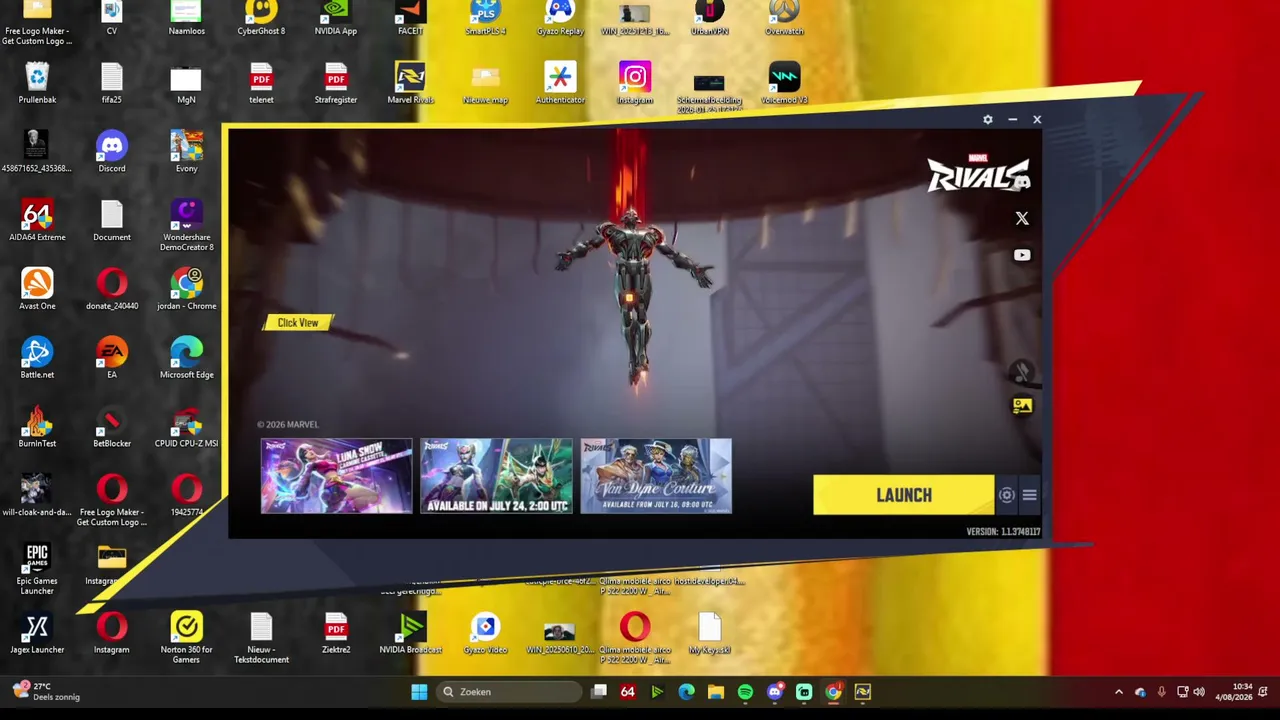Open Wondershare DemoCreator 8 shortcut

pyautogui.click(x=187, y=224)
